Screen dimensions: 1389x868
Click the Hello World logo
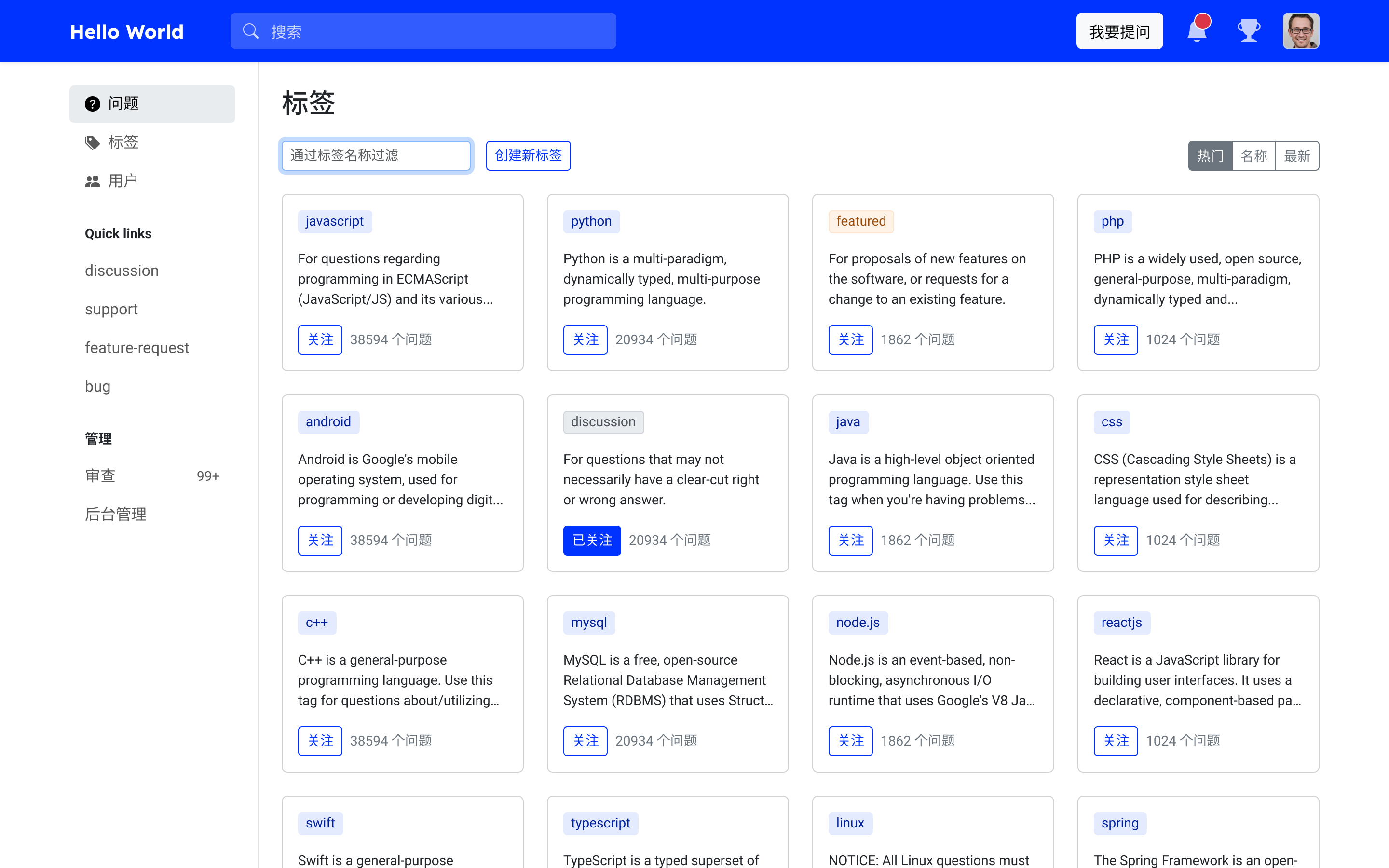coord(127,31)
